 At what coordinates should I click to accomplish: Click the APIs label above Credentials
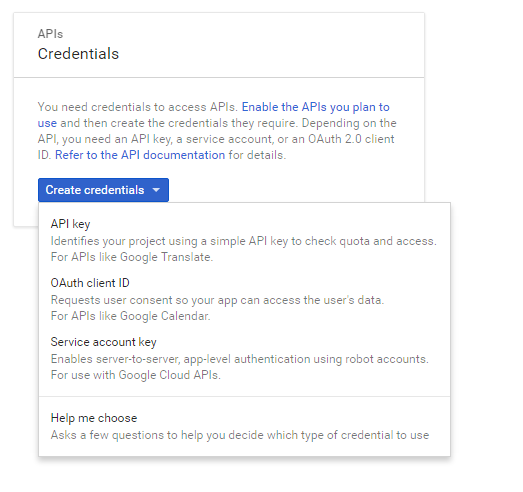click(x=50, y=34)
